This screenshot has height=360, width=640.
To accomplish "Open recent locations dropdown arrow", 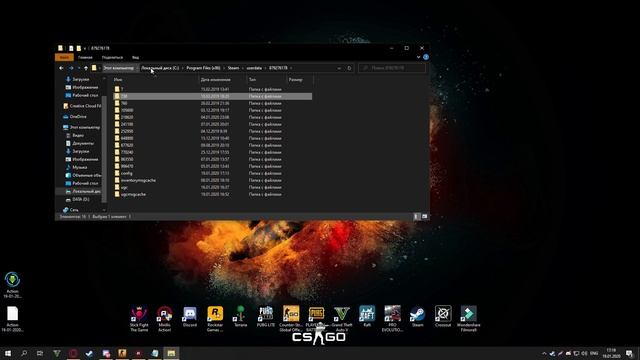I will (79, 68).
